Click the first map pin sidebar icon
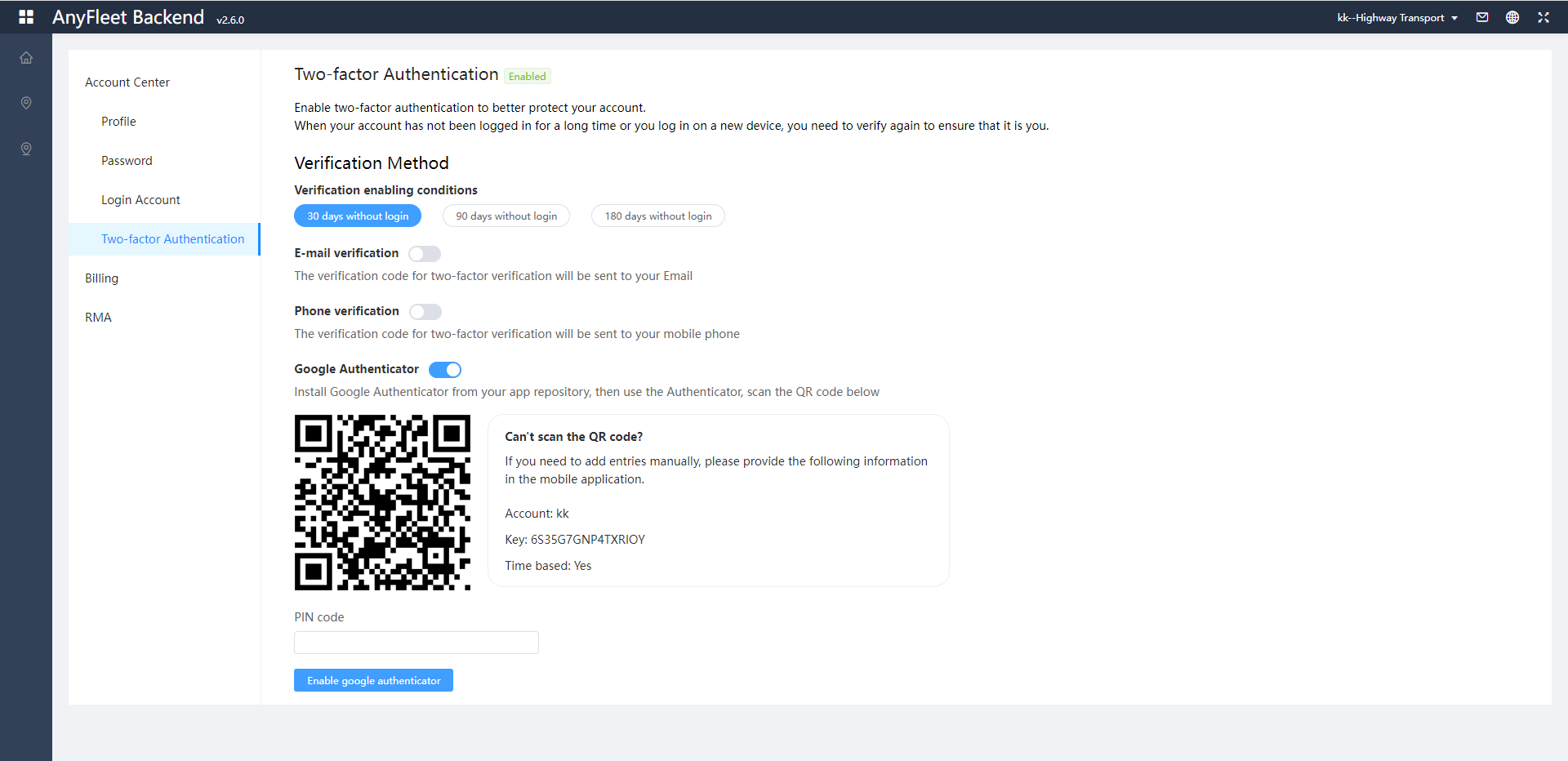This screenshot has width=1568, height=761. (x=26, y=103)
